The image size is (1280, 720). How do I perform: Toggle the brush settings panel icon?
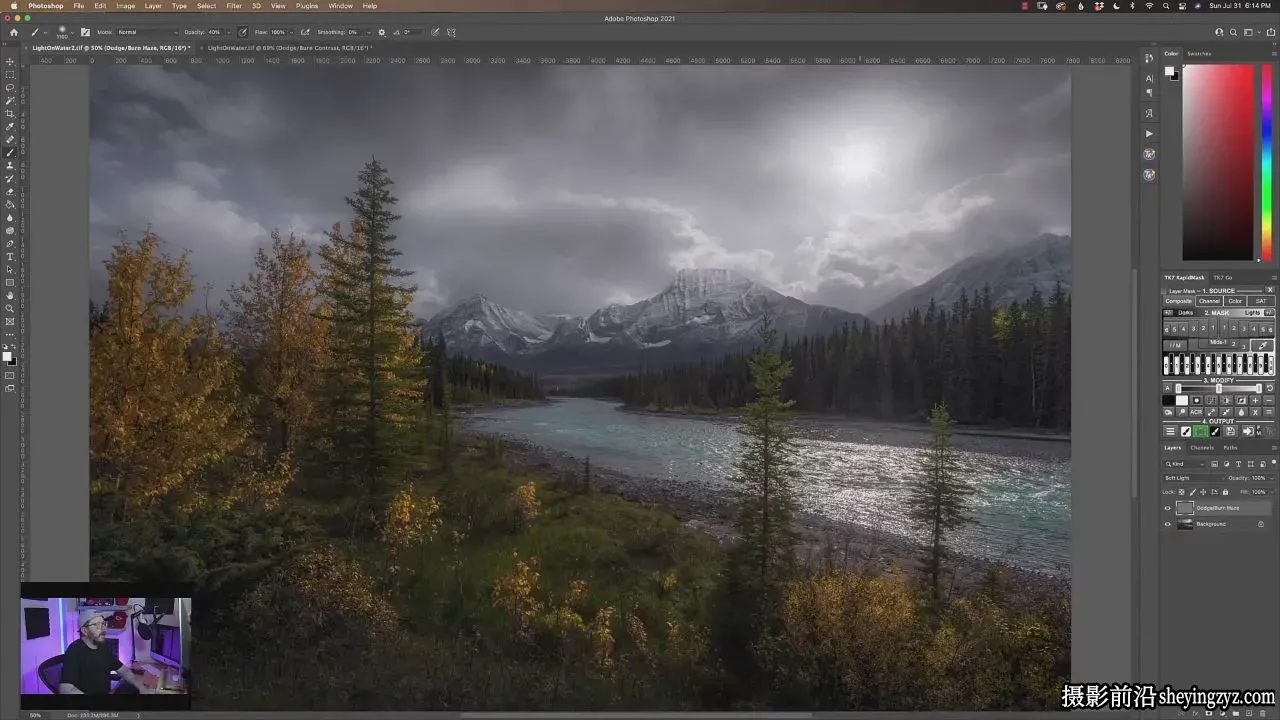click(x=85, y=32)
